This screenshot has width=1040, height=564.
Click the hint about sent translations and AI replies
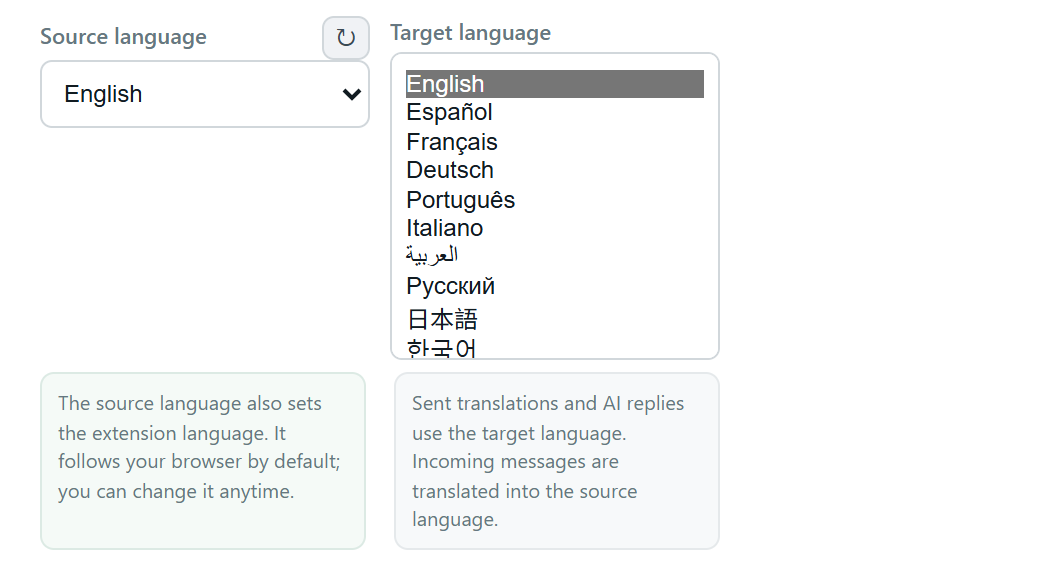tap(556, 461)
